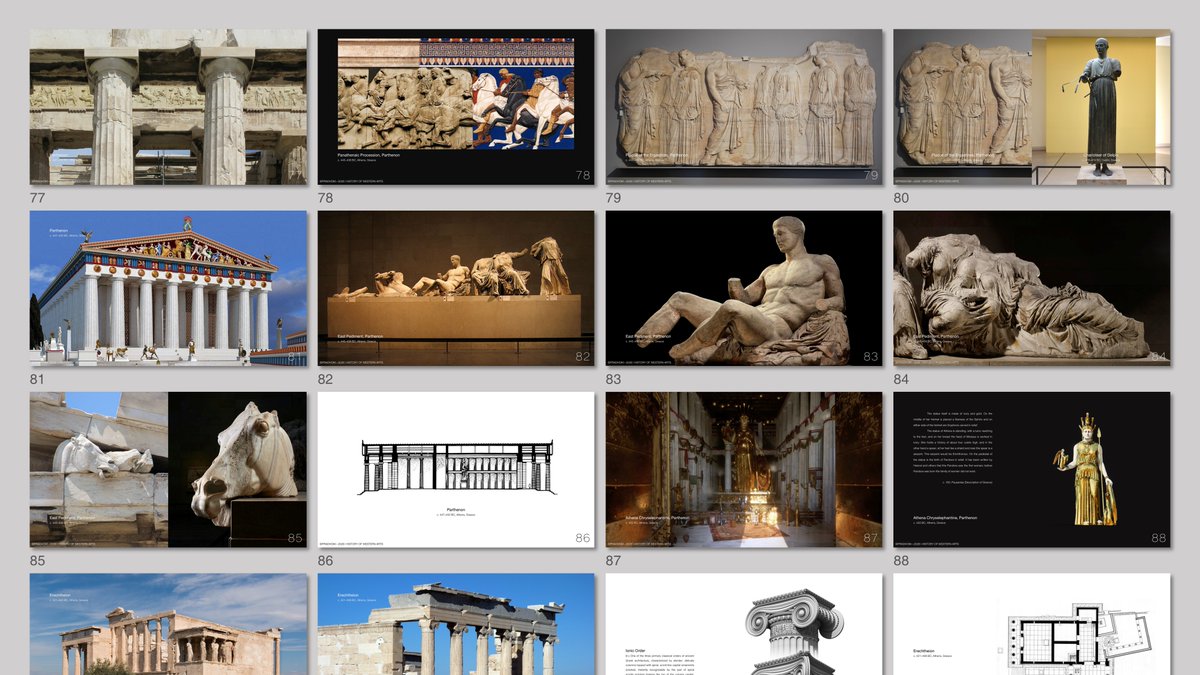Select slide 78 Panathenaic Procession frieze
This screenshot has width=1200, height=675.
click(456, 107)
